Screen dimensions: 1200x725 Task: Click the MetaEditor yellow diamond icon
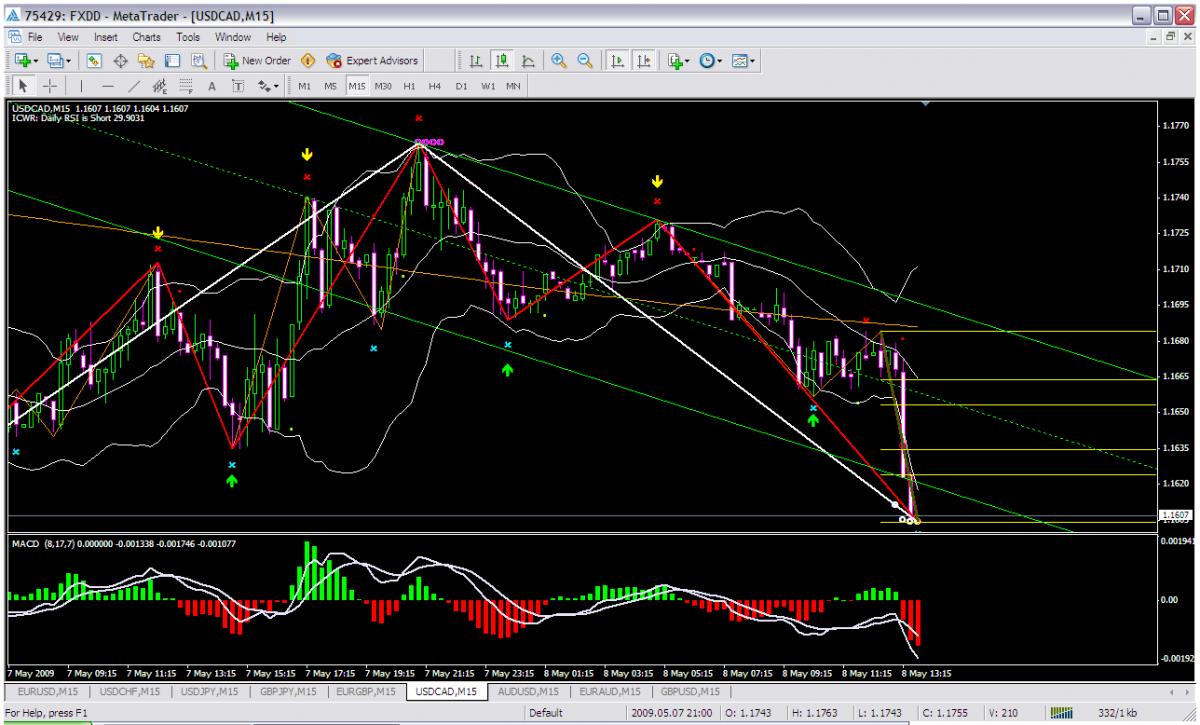coord(308,61)
